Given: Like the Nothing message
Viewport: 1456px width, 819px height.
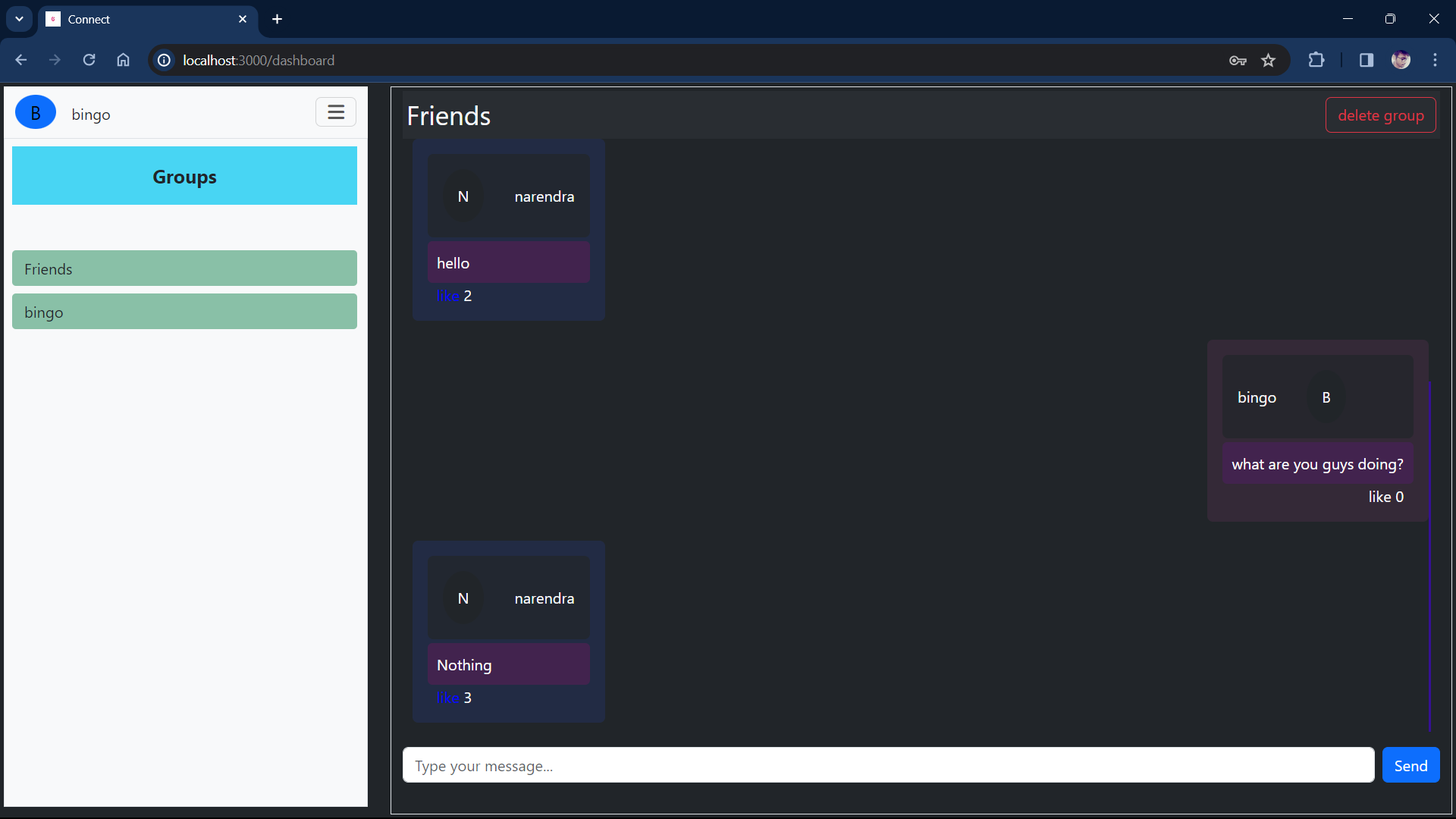Looking at the screenshot, I should pos(447,698).
